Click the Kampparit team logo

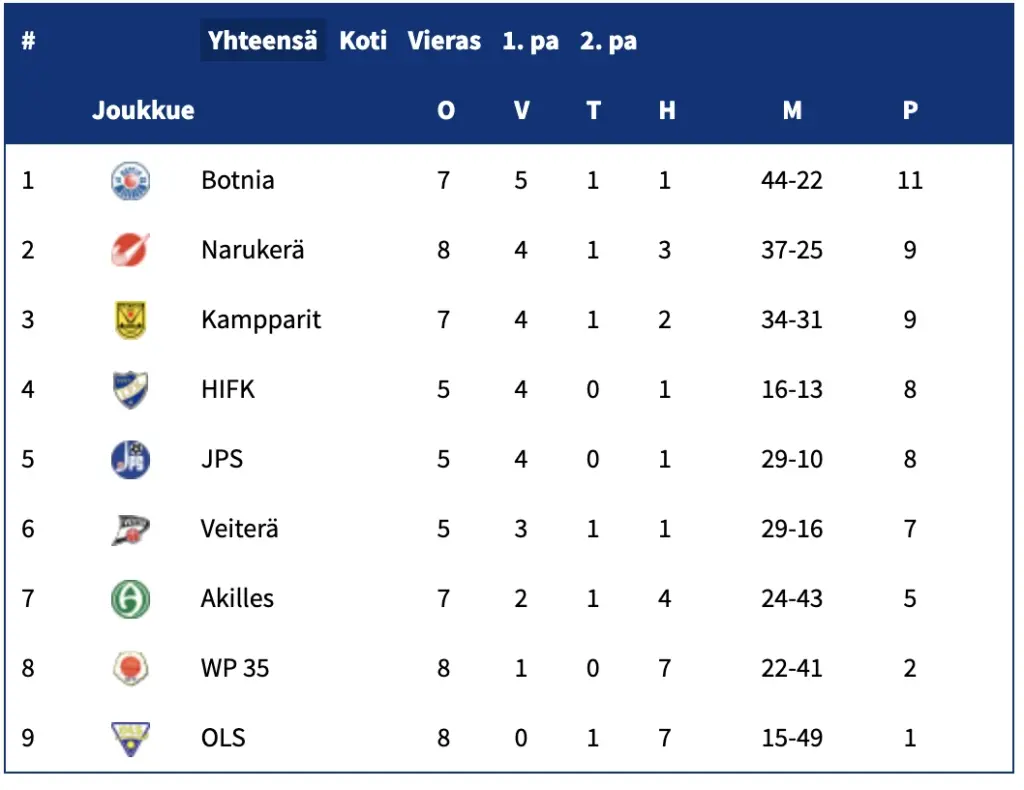tap(130, 320)
